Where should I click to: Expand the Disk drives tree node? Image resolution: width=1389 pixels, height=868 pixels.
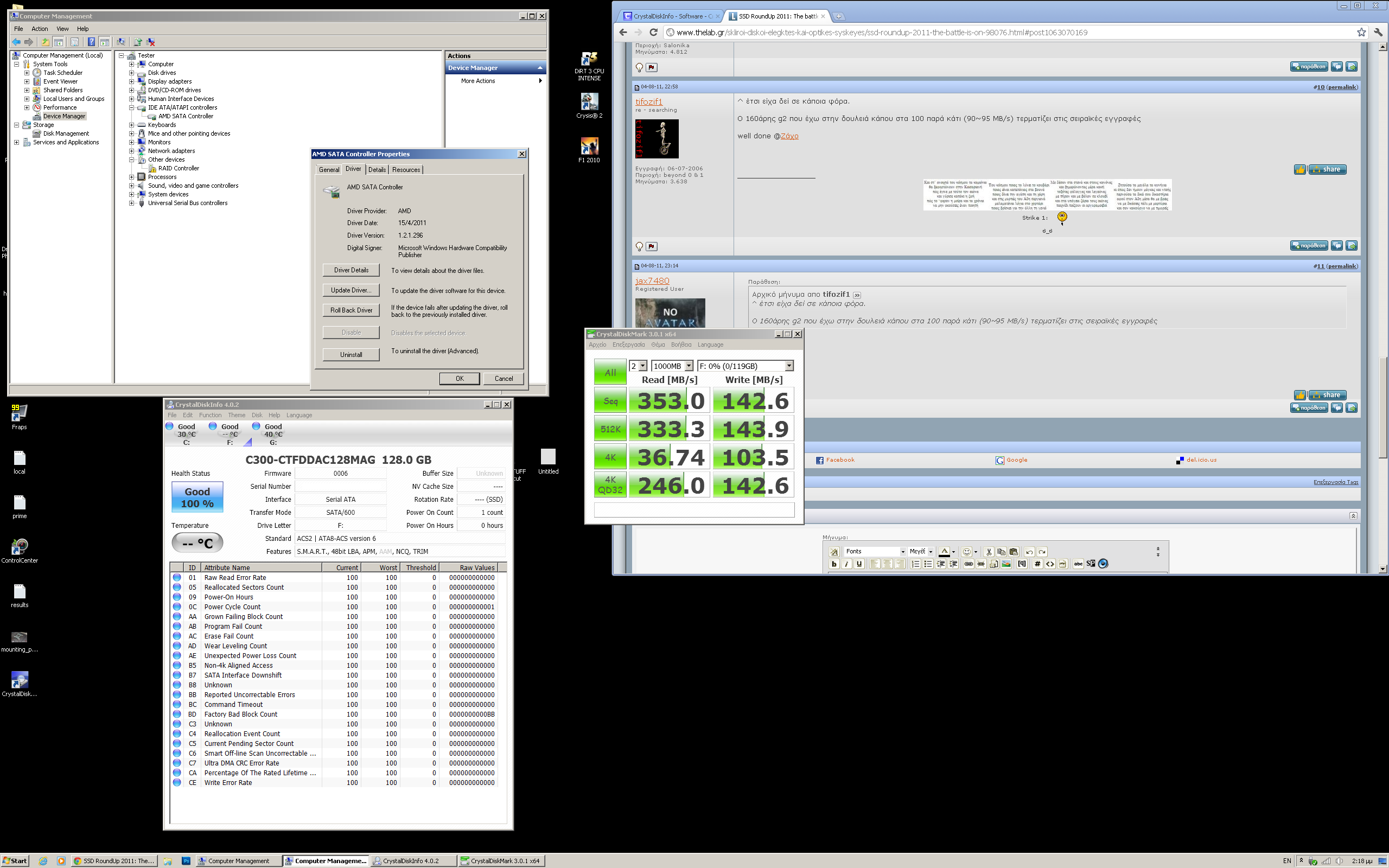click(131, 73)
